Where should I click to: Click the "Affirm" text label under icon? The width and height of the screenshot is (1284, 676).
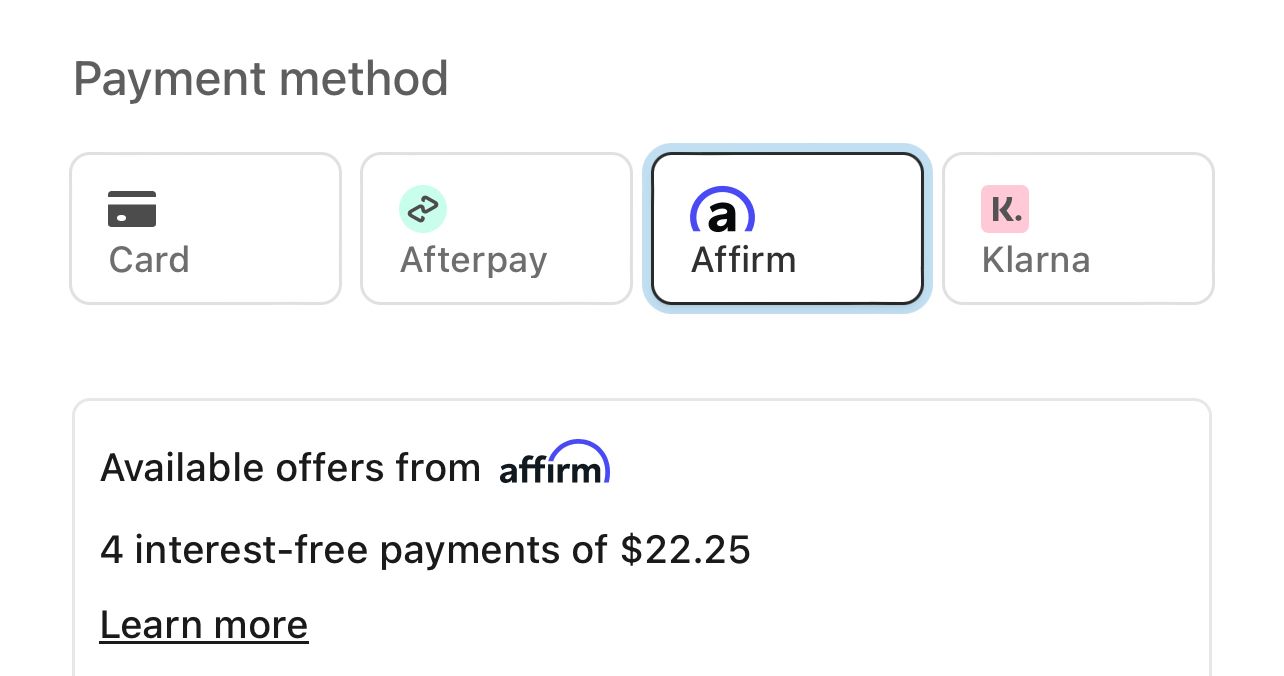point(744,260)
